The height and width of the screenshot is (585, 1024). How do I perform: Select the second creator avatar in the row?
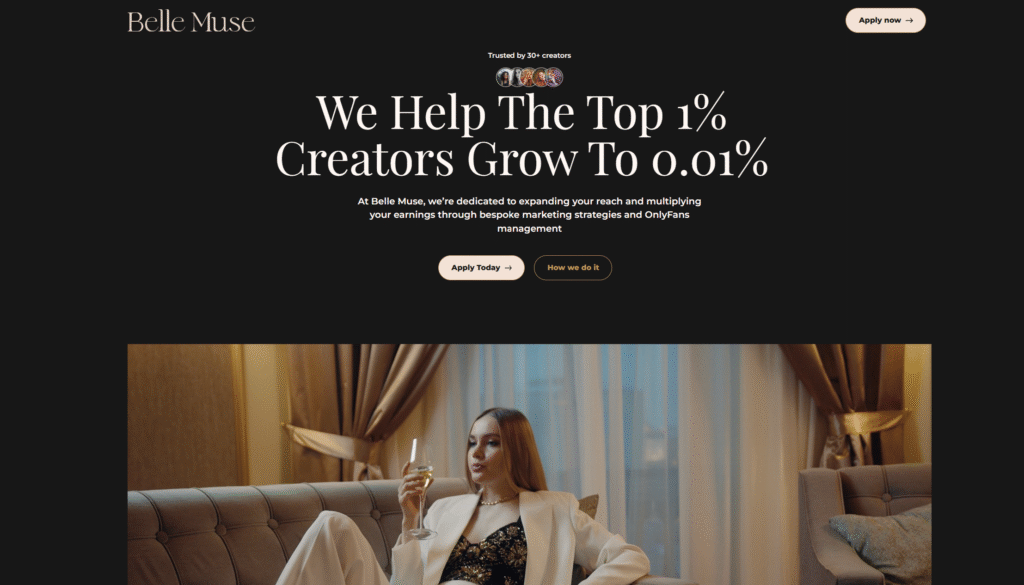pyautogui.click(x=517, y=77)
